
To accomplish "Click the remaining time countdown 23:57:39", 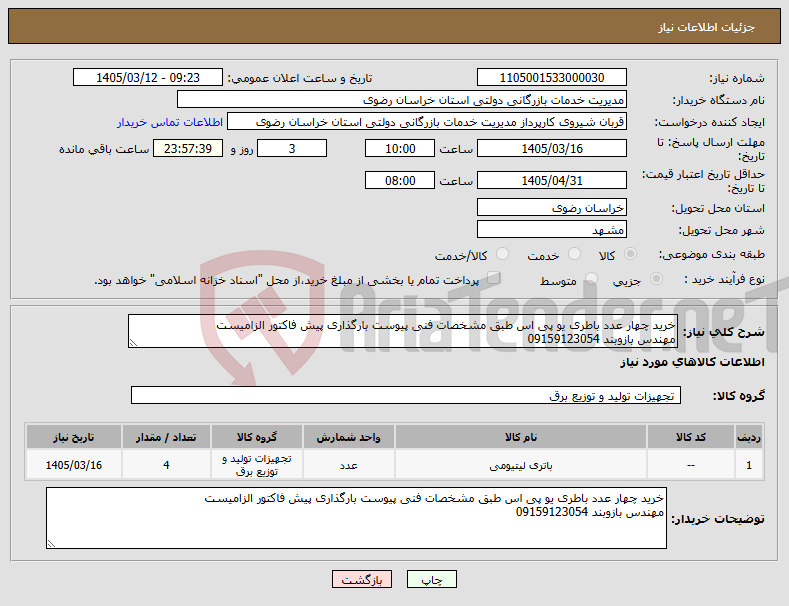I will (x=188, y=148).
